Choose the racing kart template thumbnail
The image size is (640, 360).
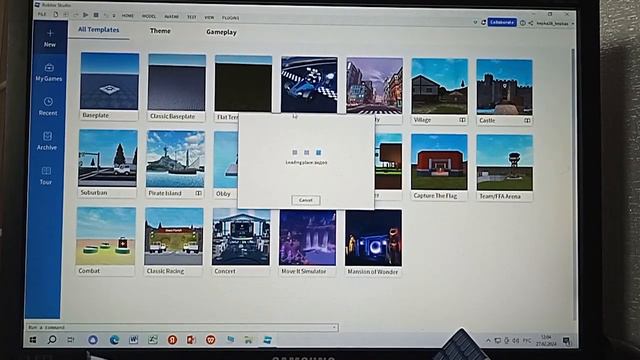pyautogui.click(x=309, y=84)
